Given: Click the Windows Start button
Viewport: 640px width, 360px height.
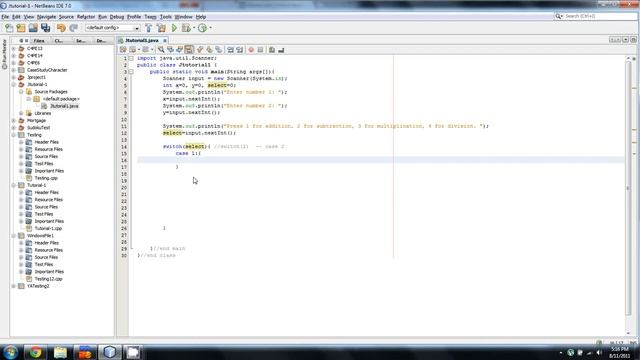Looking at the screenshot, I should (x=10, y=352).
